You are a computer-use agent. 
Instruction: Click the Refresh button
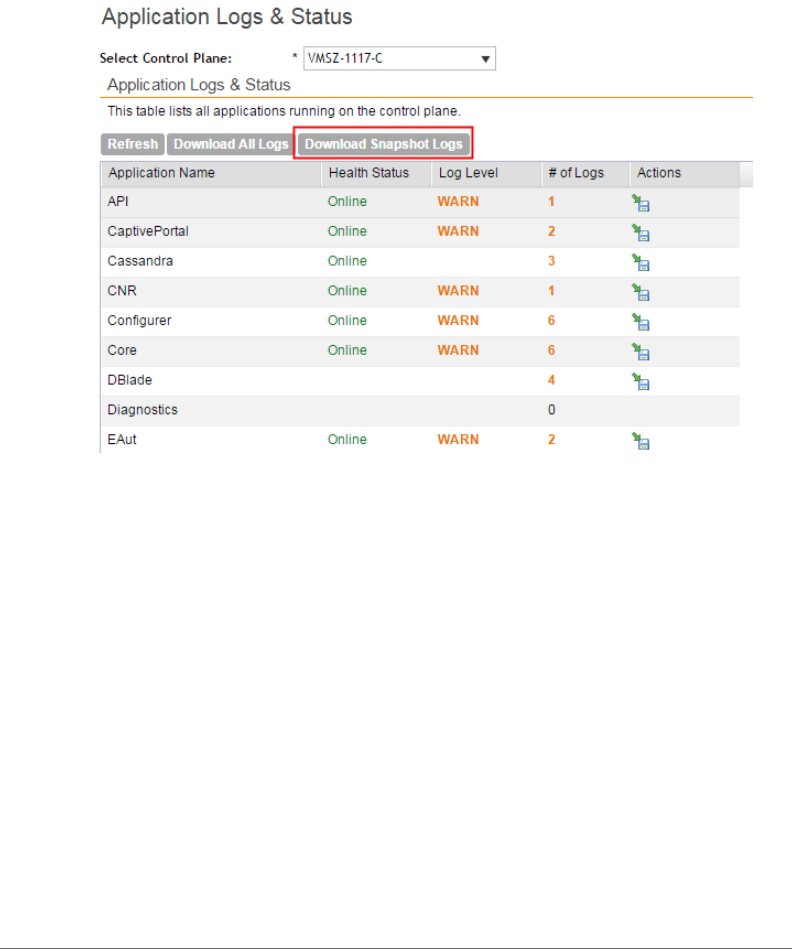point(133,144)
